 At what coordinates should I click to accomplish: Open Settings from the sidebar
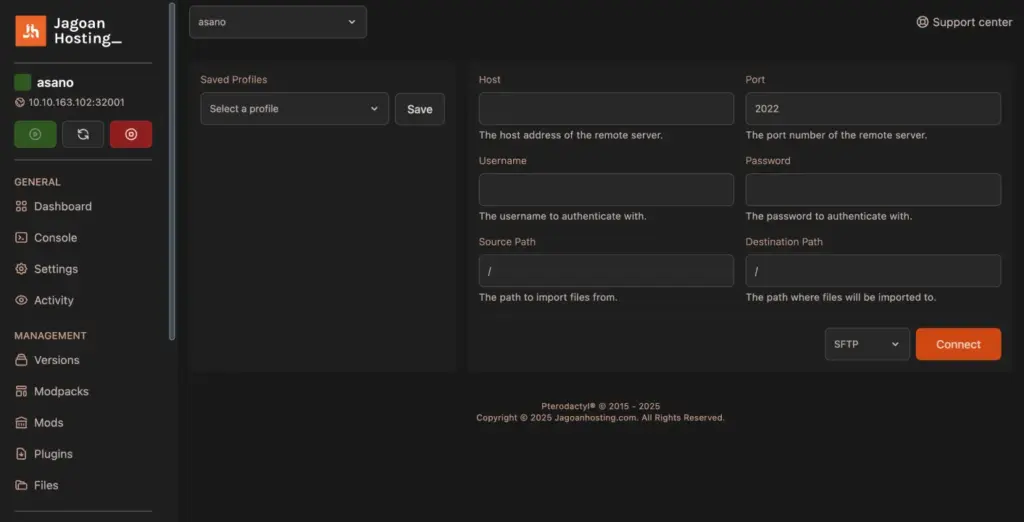click(x=56, y=269)
